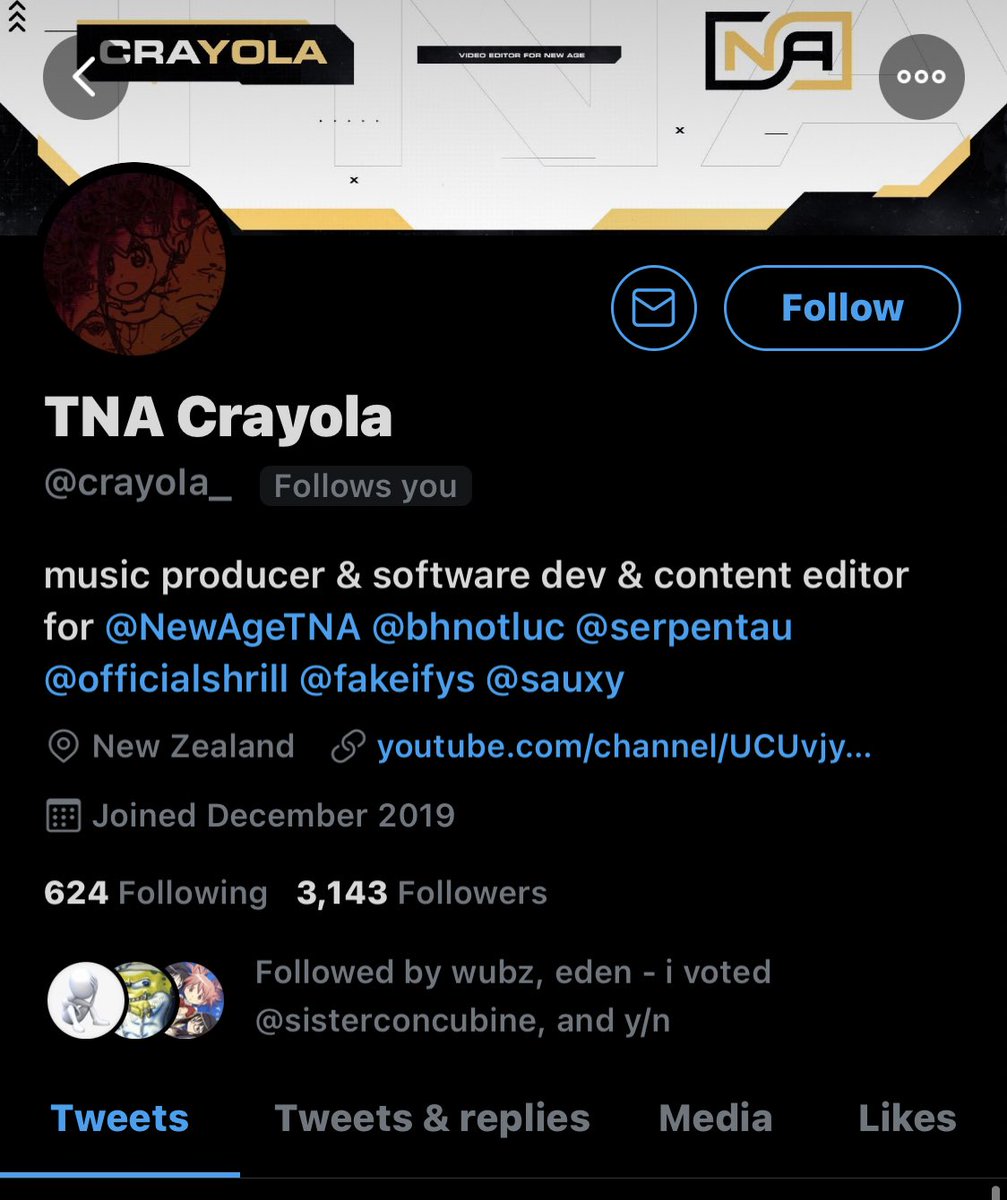Screen dimensions: 1007x1200
Task: Click the envelope message icon
Action: 654,309
